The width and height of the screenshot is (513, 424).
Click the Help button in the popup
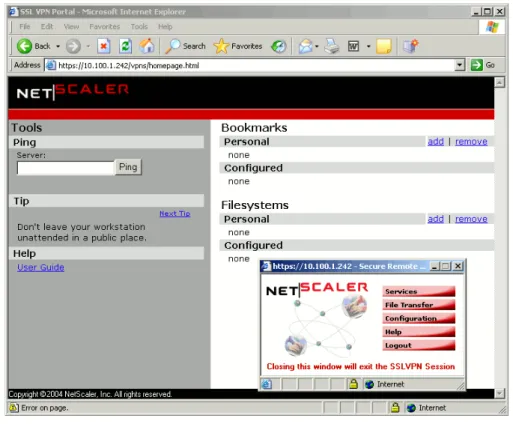[419, 332]
